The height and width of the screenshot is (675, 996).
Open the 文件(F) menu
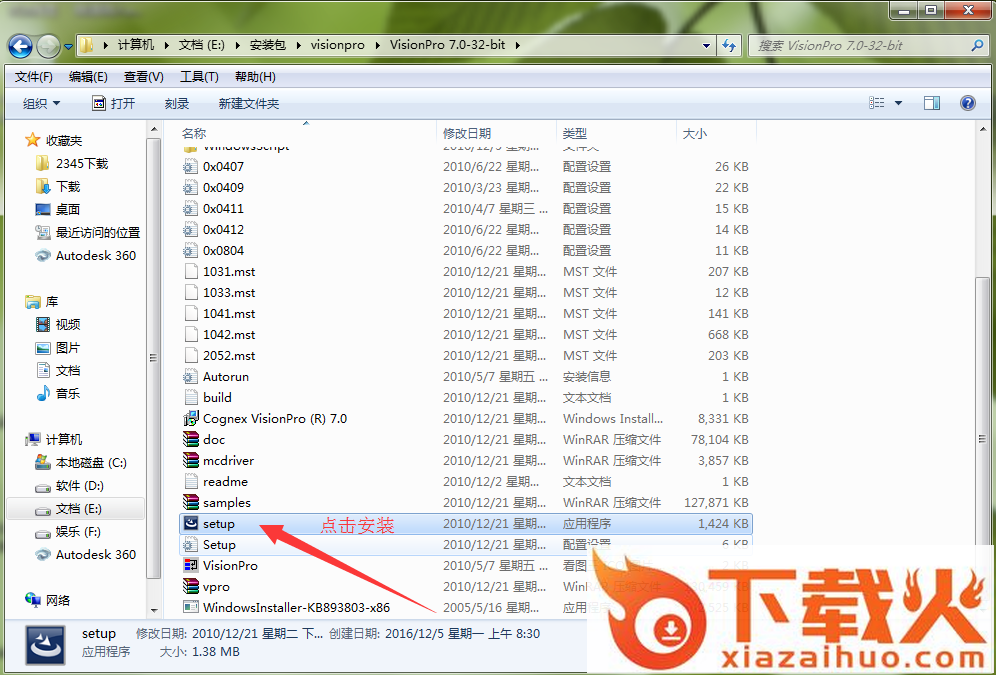click(34, 77)
